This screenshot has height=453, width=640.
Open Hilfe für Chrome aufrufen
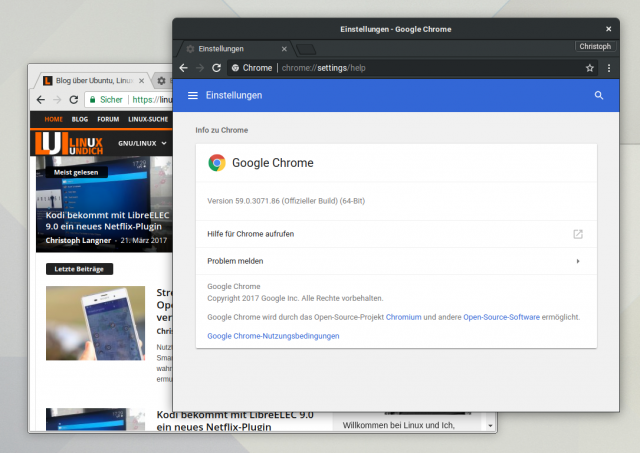396,234
